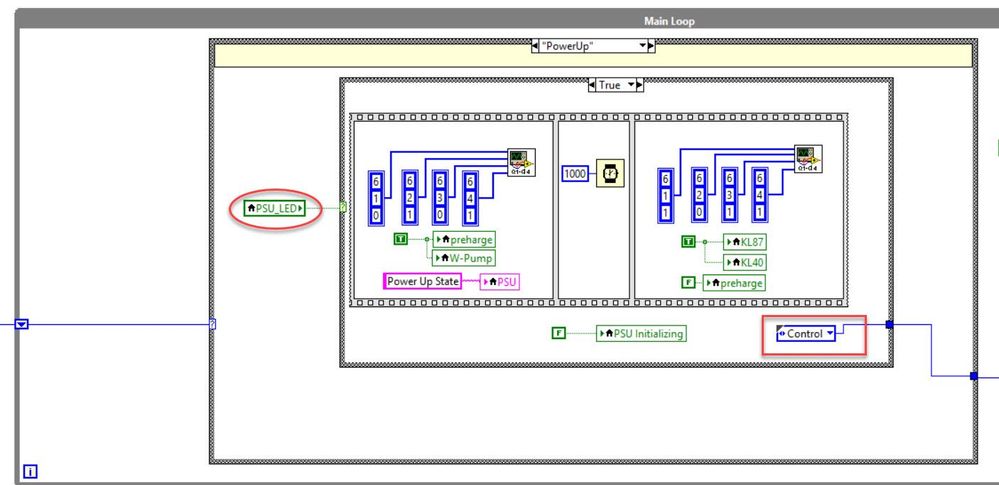Click the Main Loop label
Image resolution: width=999 pixels, height=485 pixels.
pos(669,21)
